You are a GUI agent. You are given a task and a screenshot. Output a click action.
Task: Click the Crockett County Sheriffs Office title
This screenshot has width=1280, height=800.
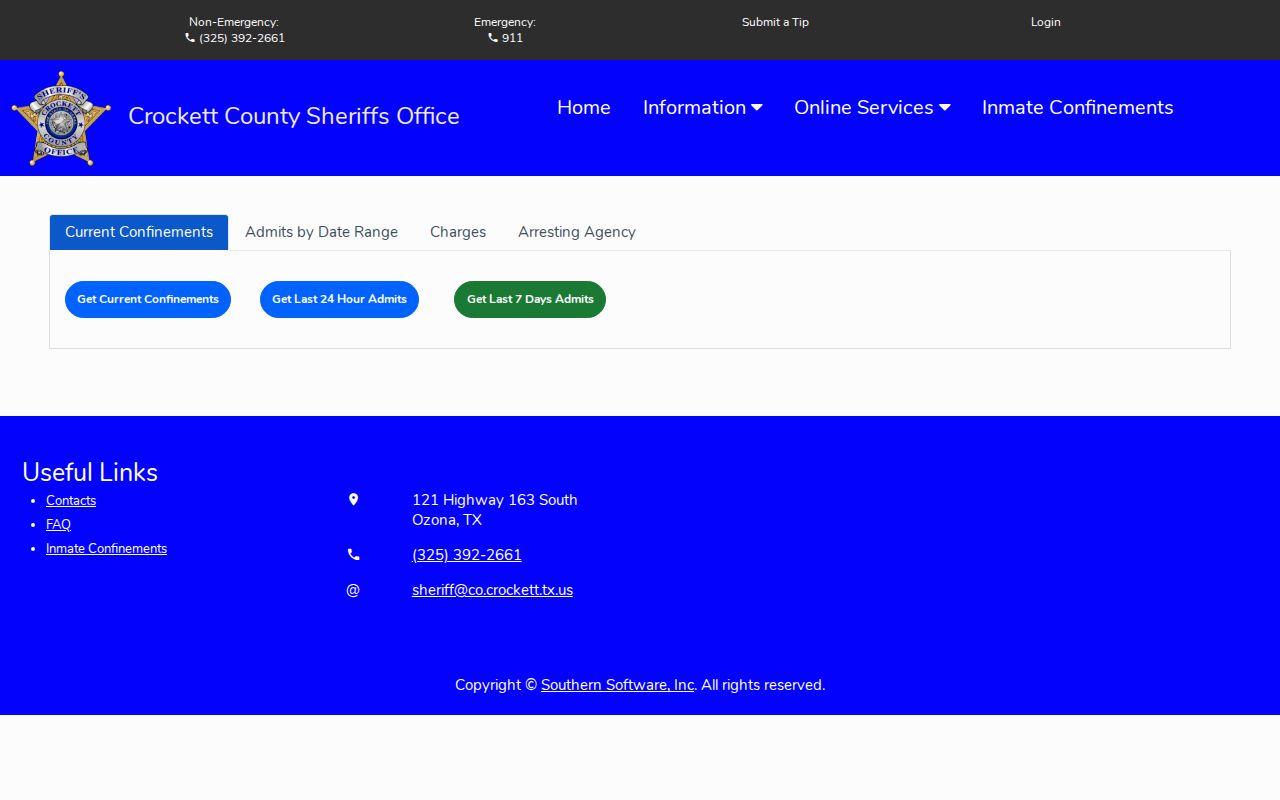(x=294, y=116)
